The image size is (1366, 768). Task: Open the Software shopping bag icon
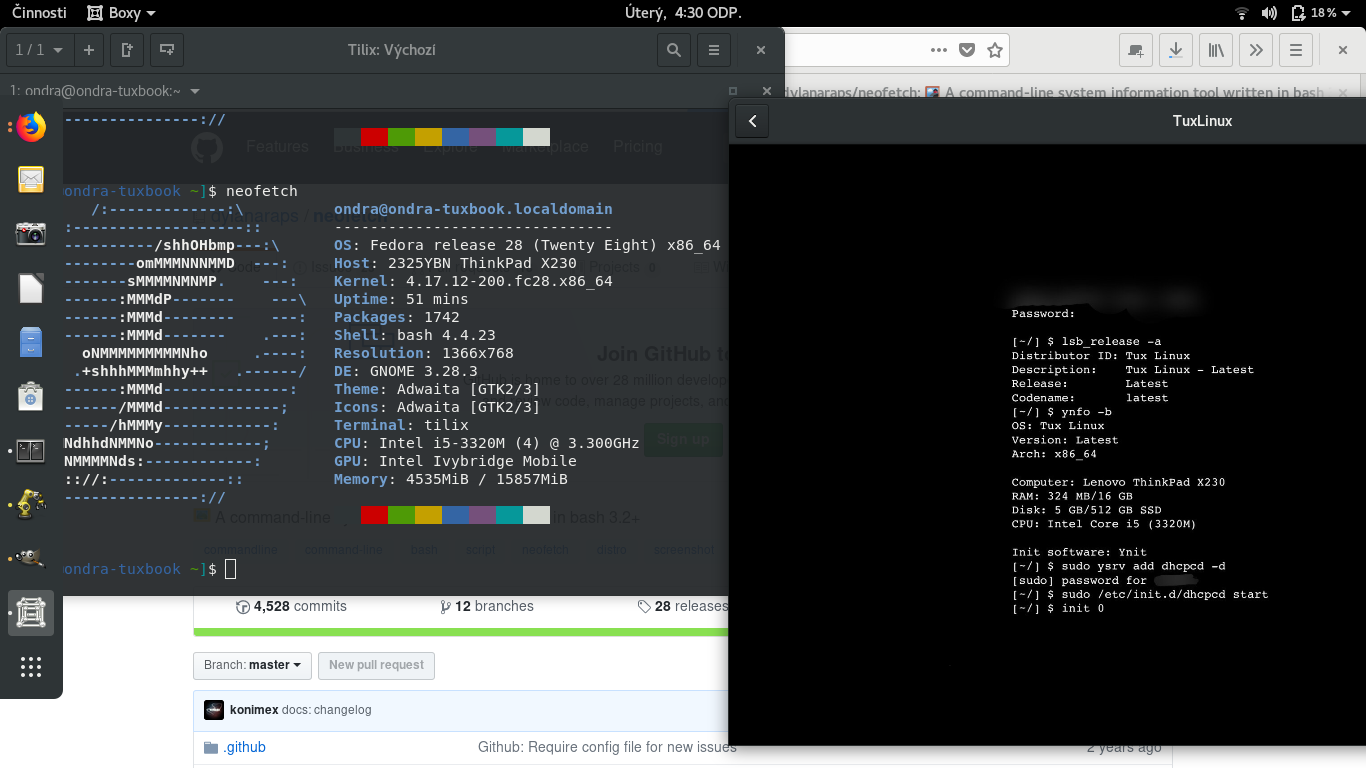31,396
